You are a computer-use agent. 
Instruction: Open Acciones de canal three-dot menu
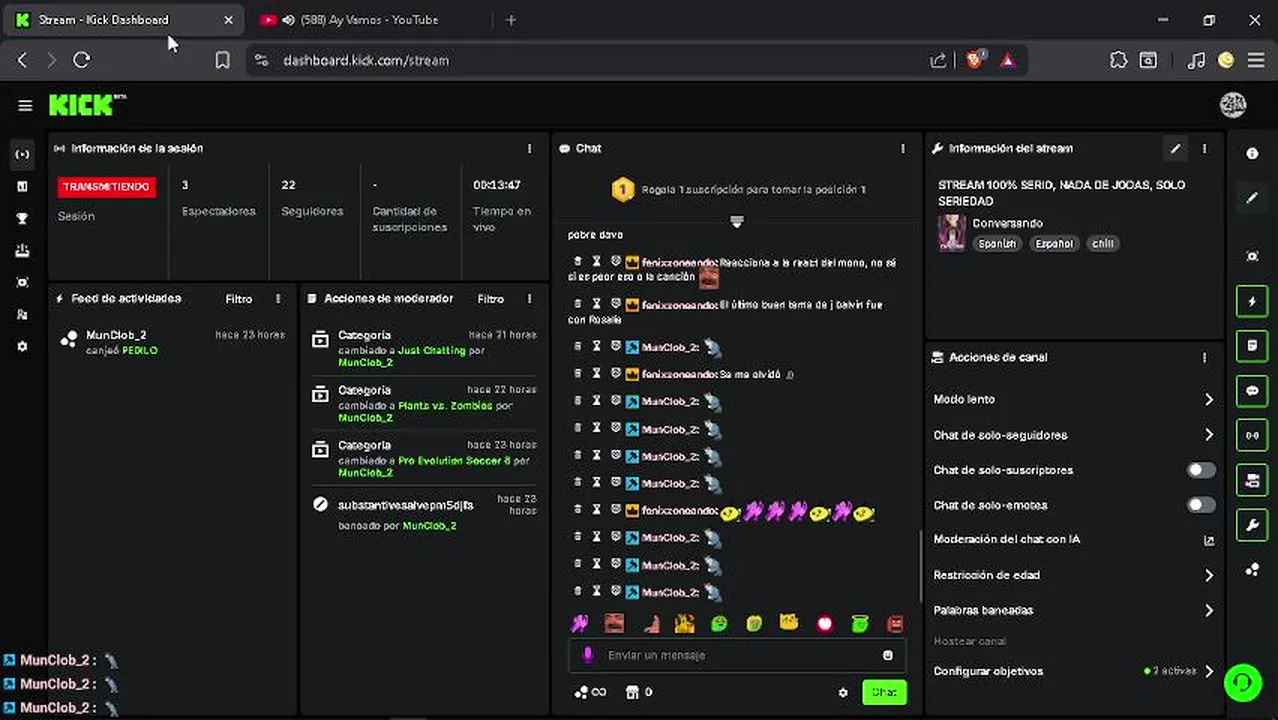pyautogui.click(x=1204, y=357)
